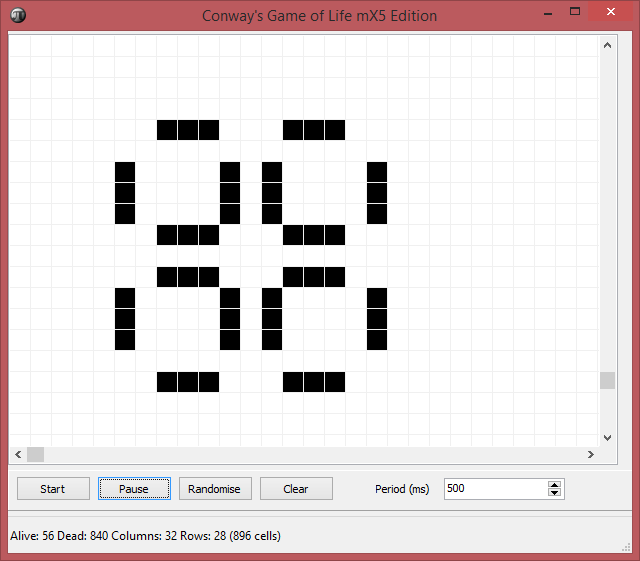Randomise the grid cells
Viewport: 640px width, 561px height.
(215, 489)
